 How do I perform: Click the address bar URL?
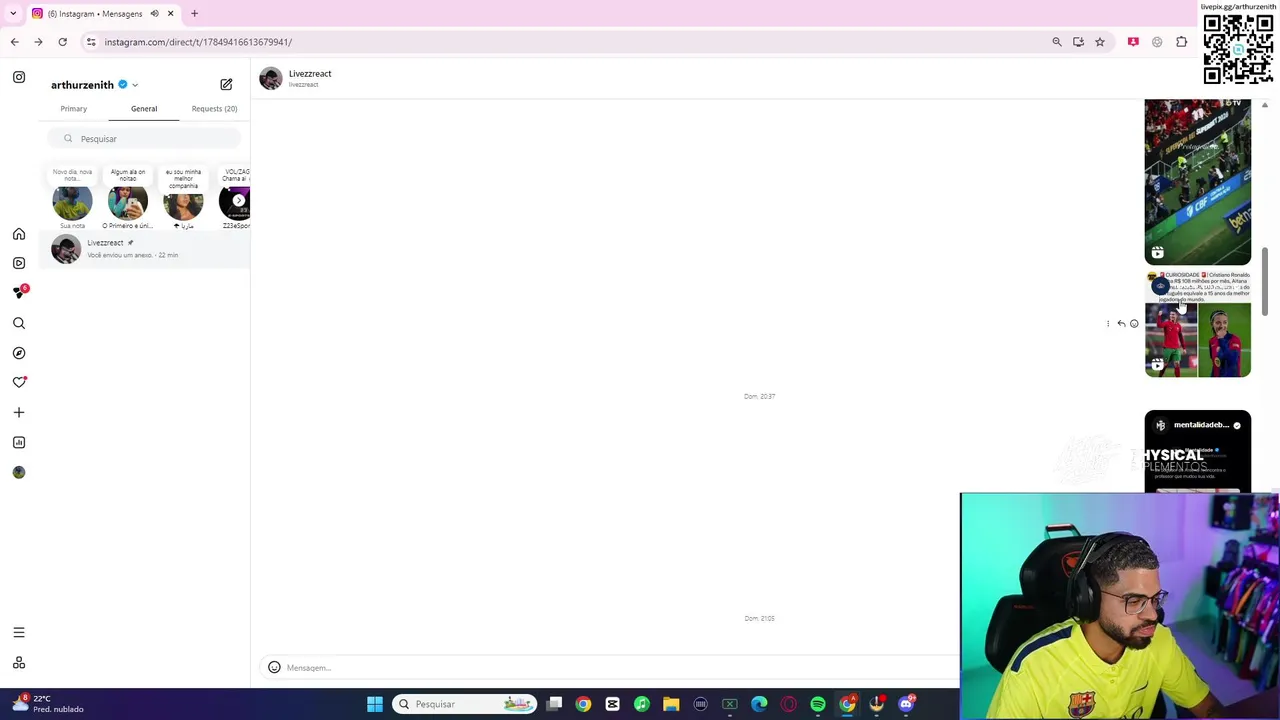(198, 42)
